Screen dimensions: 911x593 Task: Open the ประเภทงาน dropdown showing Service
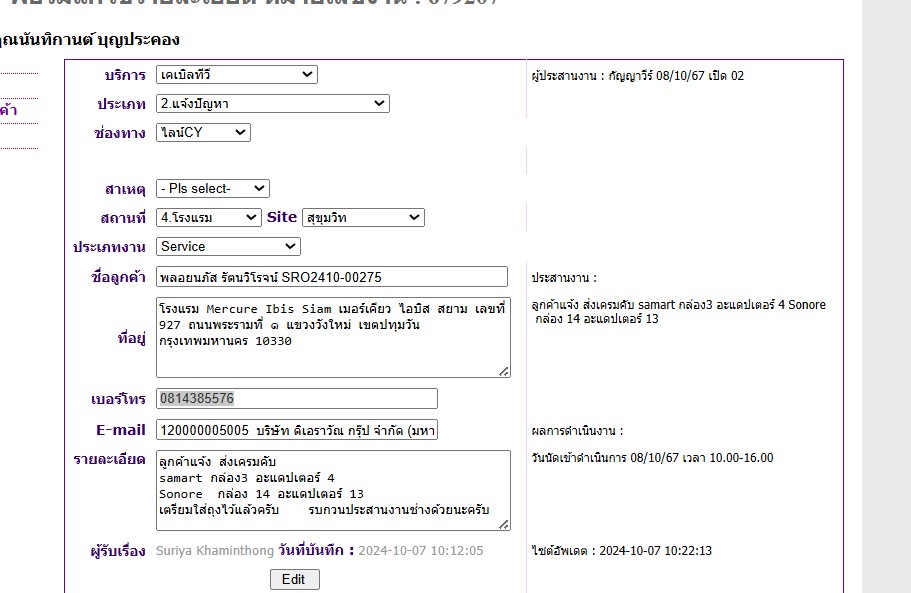[x=228, y=246]
